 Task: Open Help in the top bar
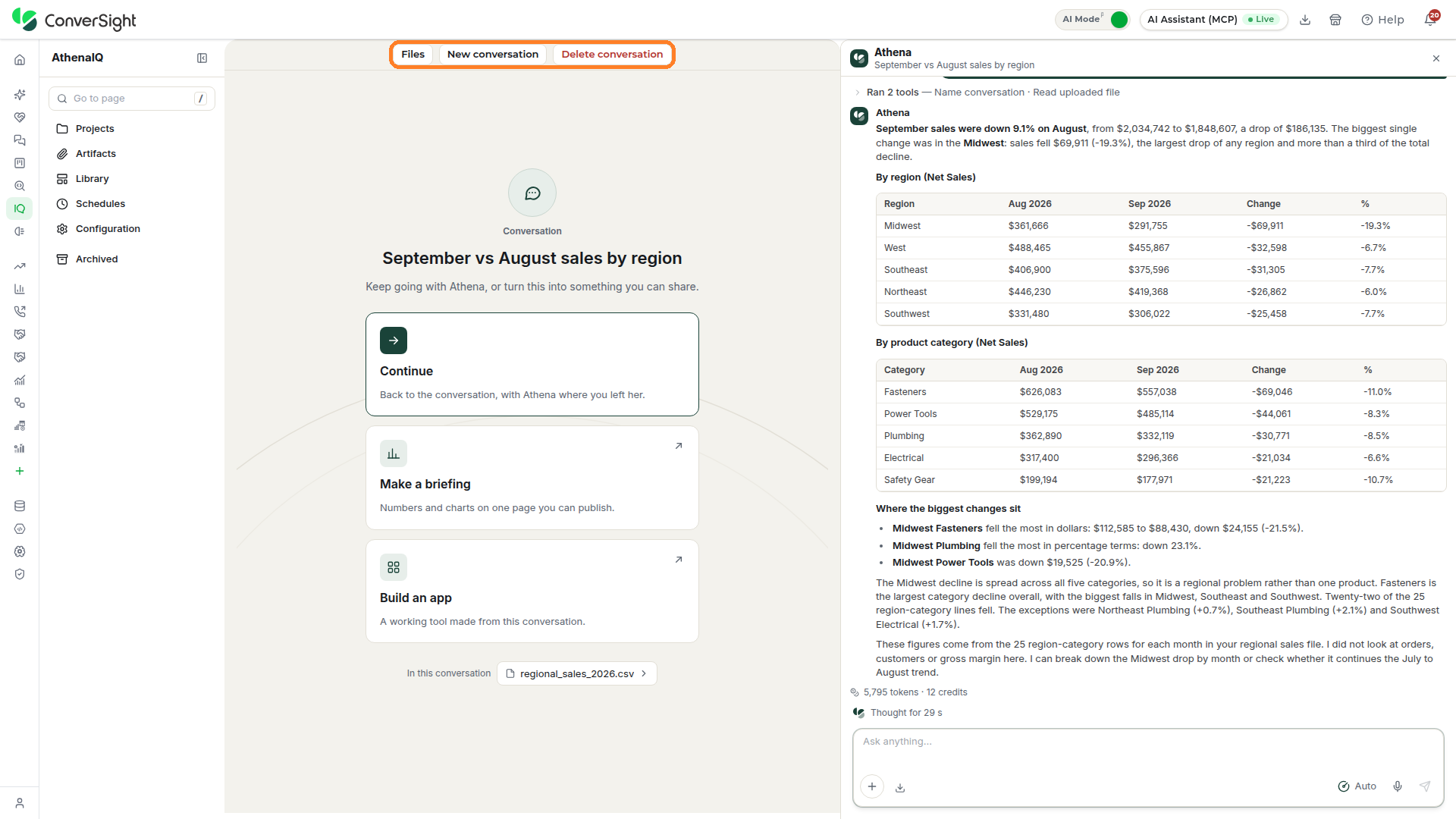[1382, 20]
